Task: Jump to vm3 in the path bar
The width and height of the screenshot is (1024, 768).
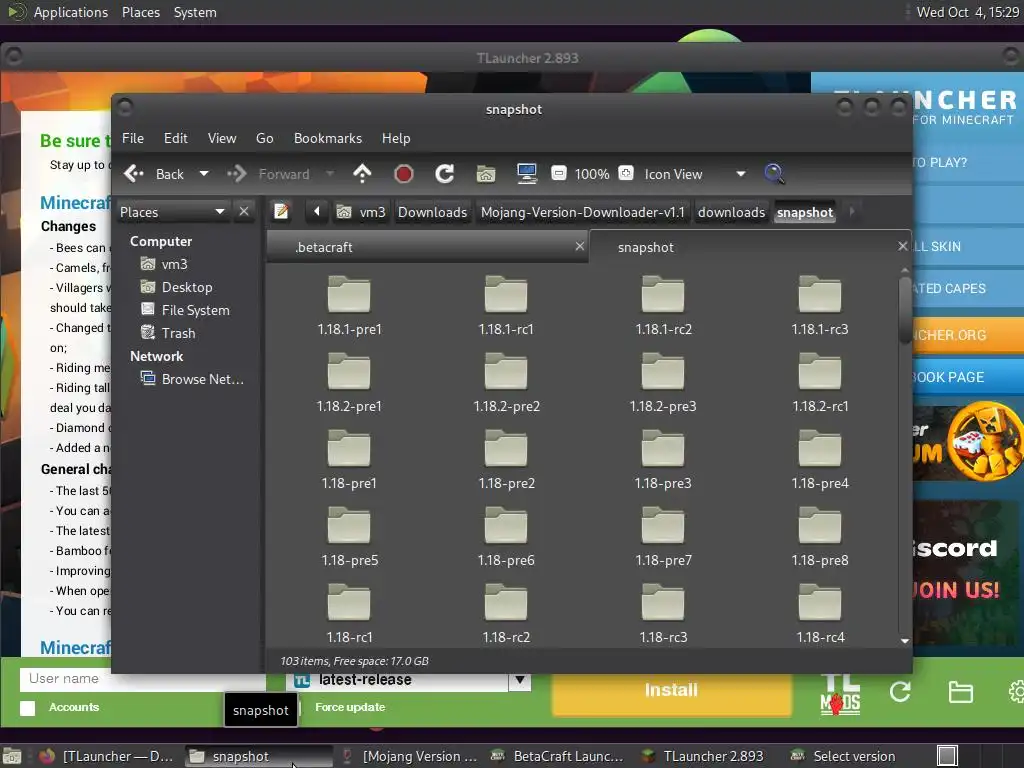Action: coord(361,212)
